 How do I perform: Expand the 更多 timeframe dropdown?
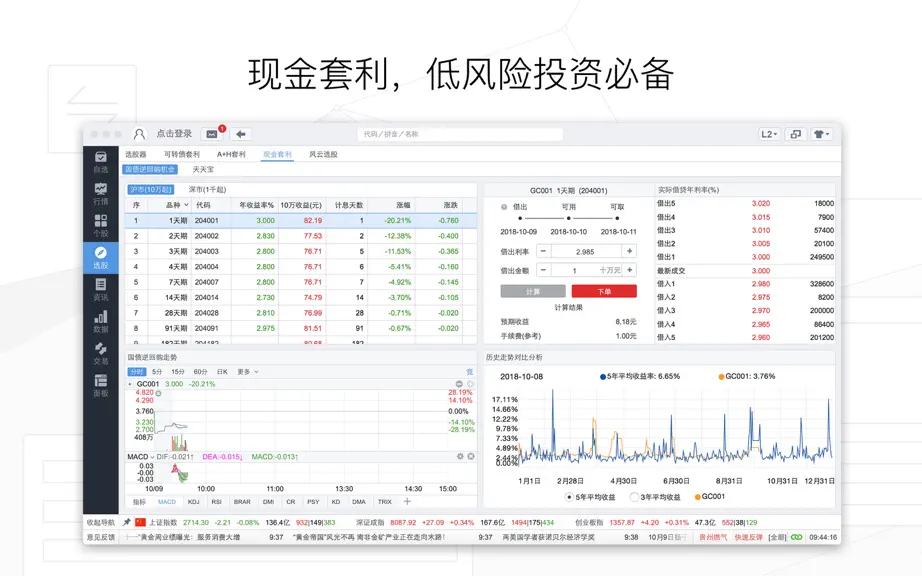pyautogui.click(x=248, y=372)
